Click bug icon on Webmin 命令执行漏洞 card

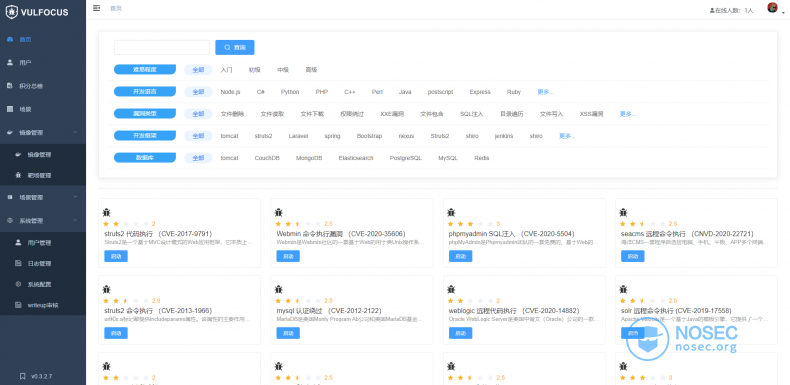point(279,213)
